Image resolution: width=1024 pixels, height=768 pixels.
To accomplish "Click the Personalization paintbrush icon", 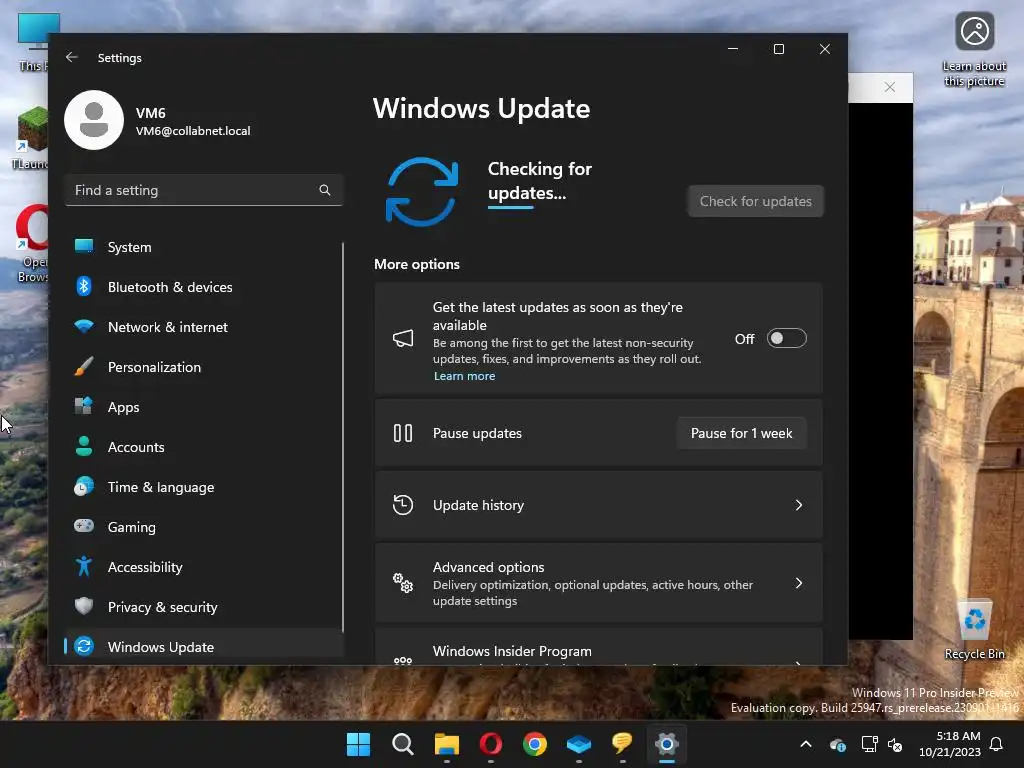I will pyautogui.click(x=84, y=366).
